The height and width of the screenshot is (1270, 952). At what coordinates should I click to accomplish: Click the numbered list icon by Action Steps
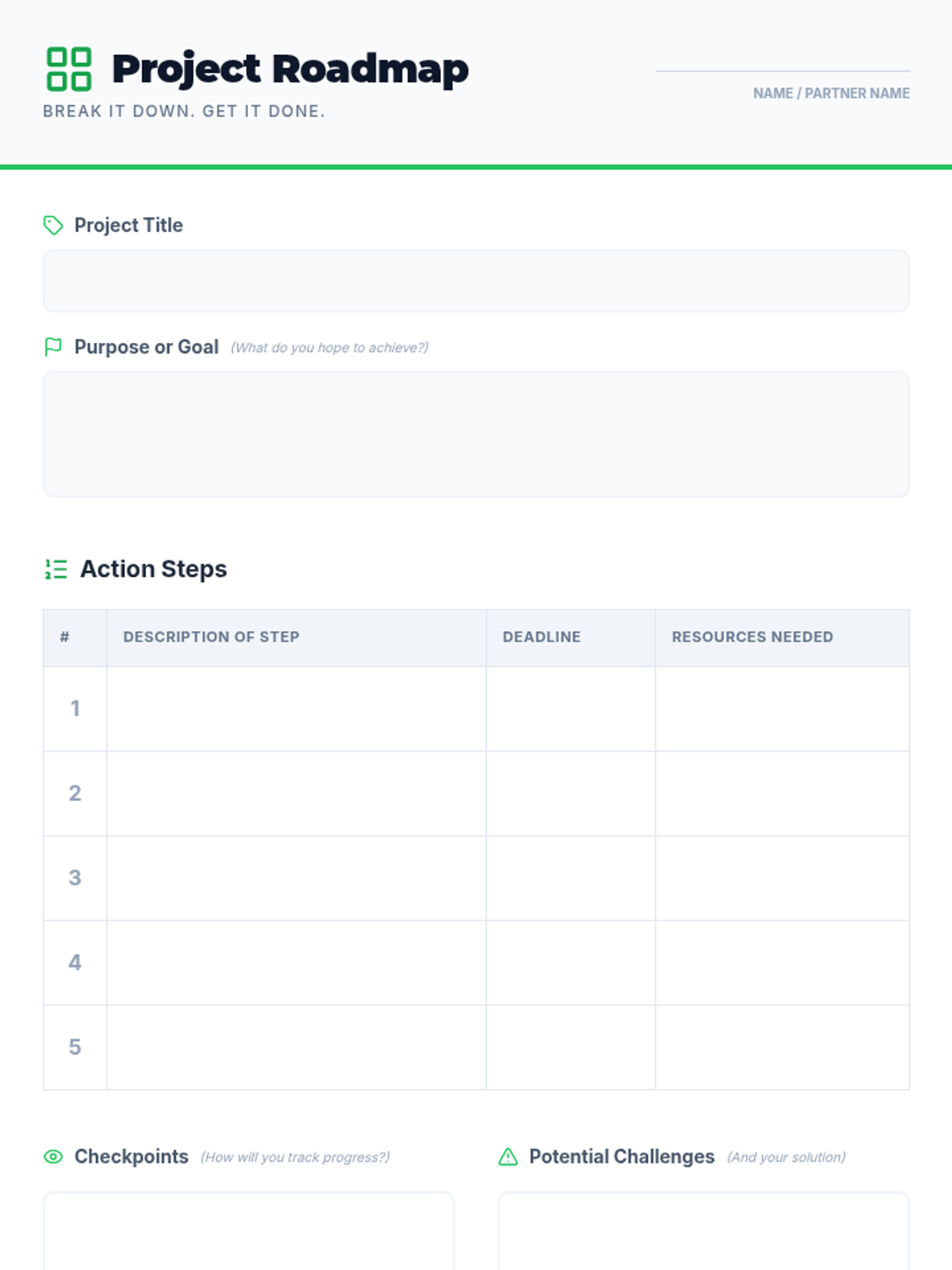click(x=56, y=569)
